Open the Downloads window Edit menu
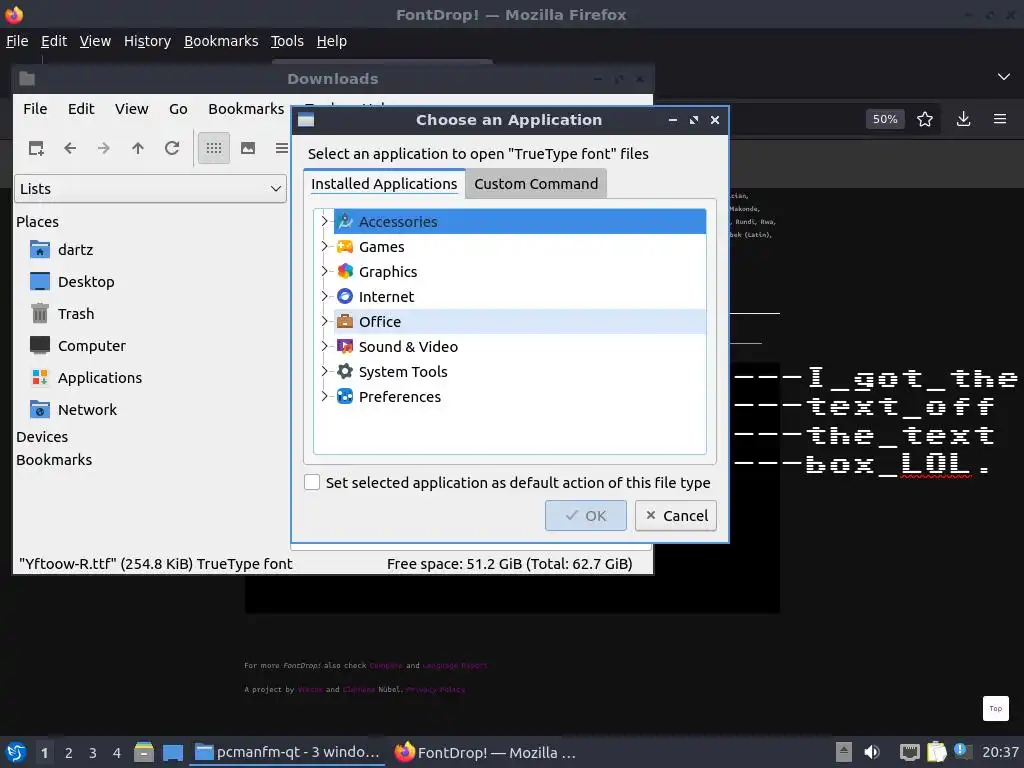 click(x=81, y=109)
